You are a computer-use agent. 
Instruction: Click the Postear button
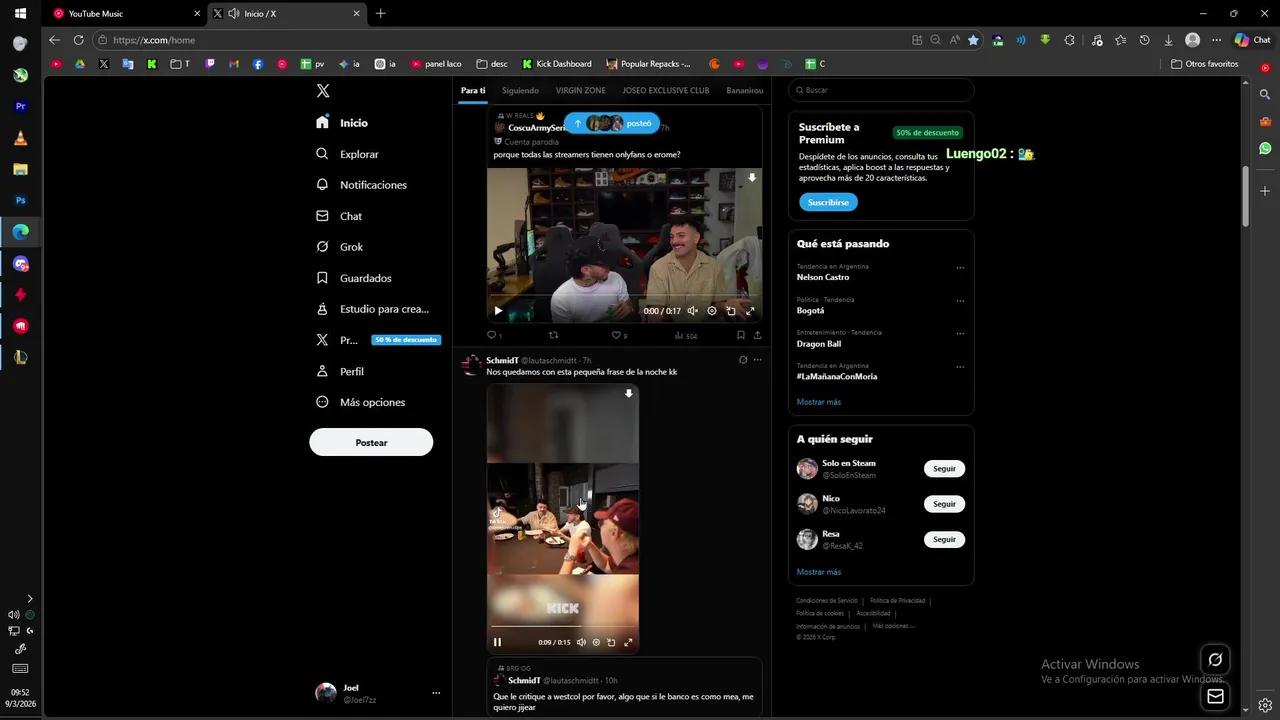371,442
